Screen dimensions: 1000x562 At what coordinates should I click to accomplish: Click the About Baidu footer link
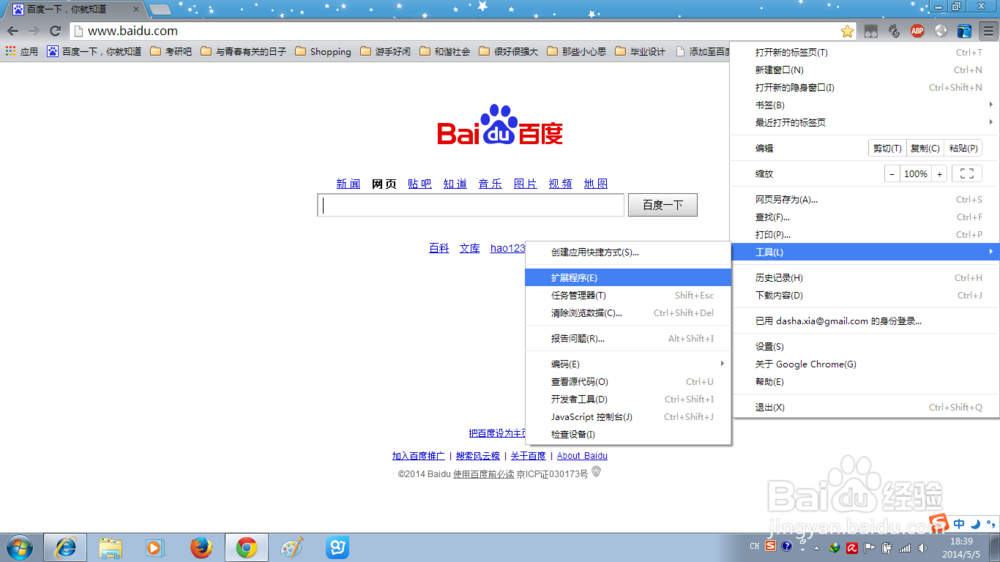coord(582,455)
